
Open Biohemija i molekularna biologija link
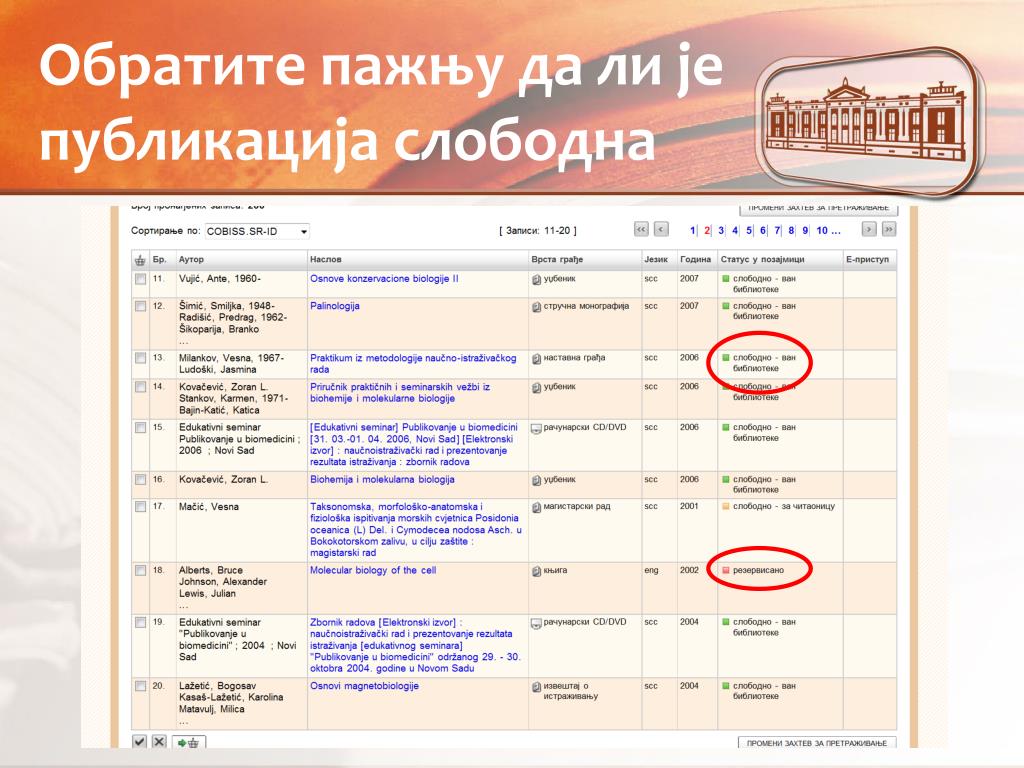coord(382,480)
